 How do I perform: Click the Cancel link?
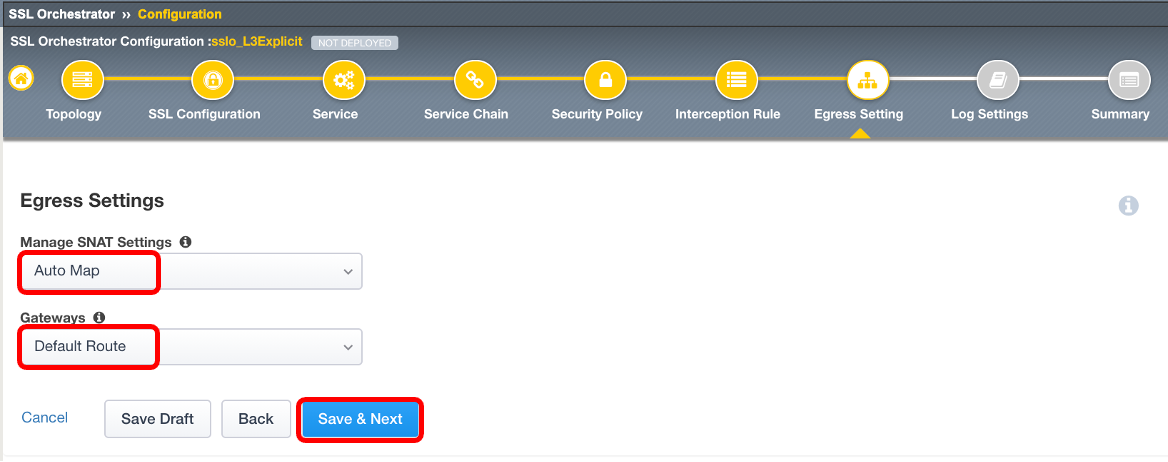(x=45, y=417)
